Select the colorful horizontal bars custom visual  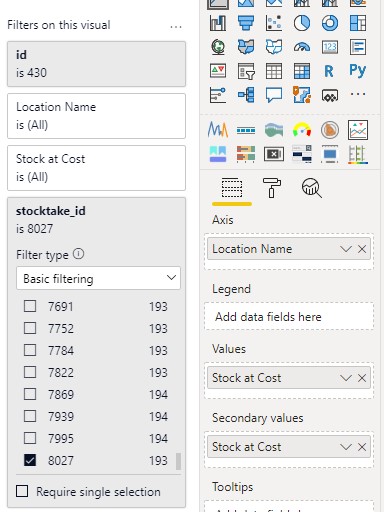[246, 154]
